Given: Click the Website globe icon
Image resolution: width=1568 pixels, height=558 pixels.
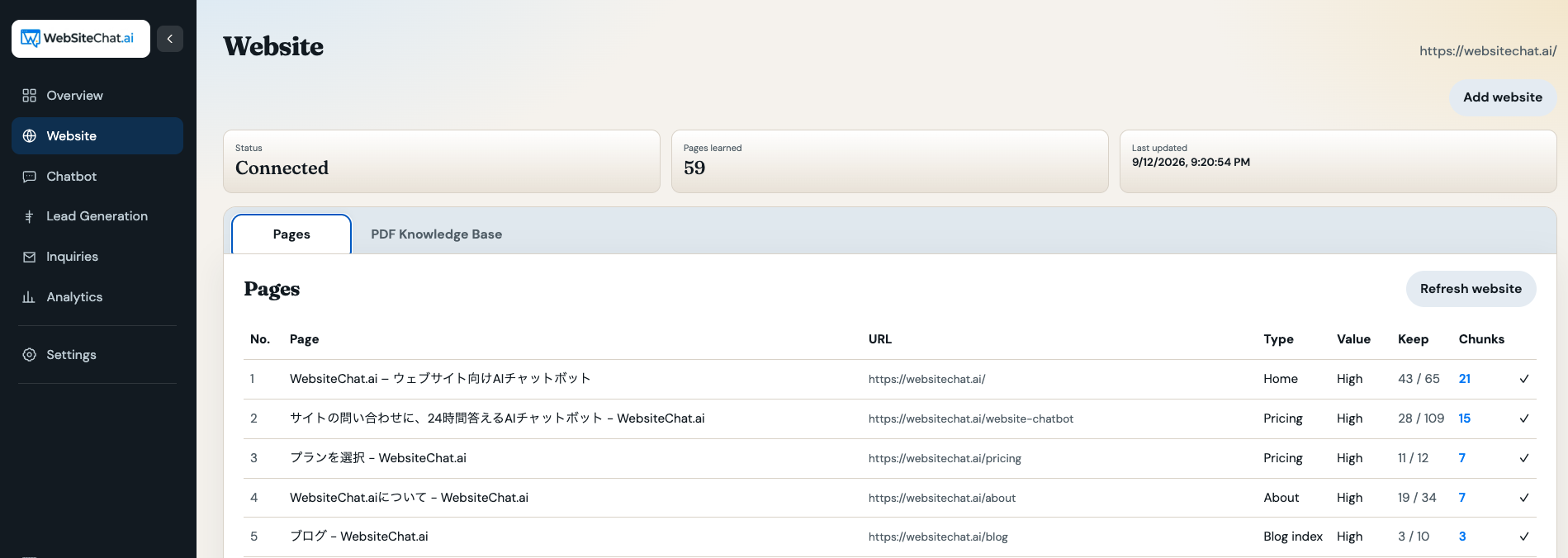Looking at the screenshot, I should 30,136.
